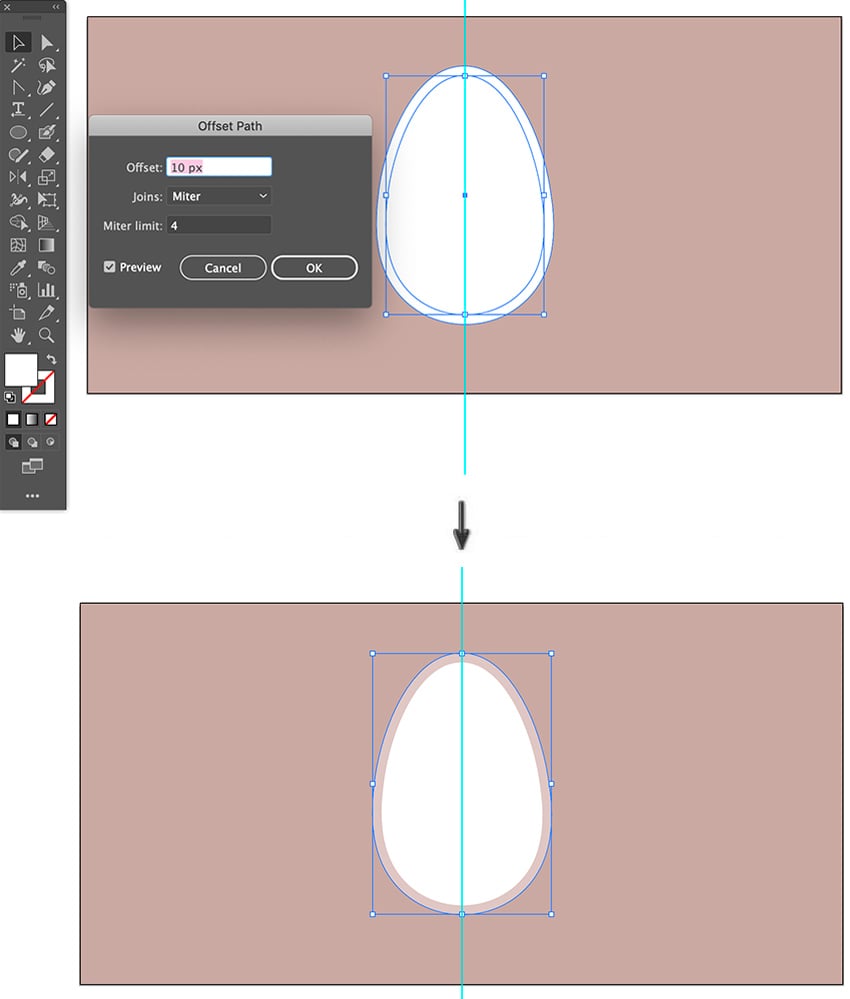Viewport: 850px width, 999px height.
Task: Select the Magic Wand tool
Action: 18,65
